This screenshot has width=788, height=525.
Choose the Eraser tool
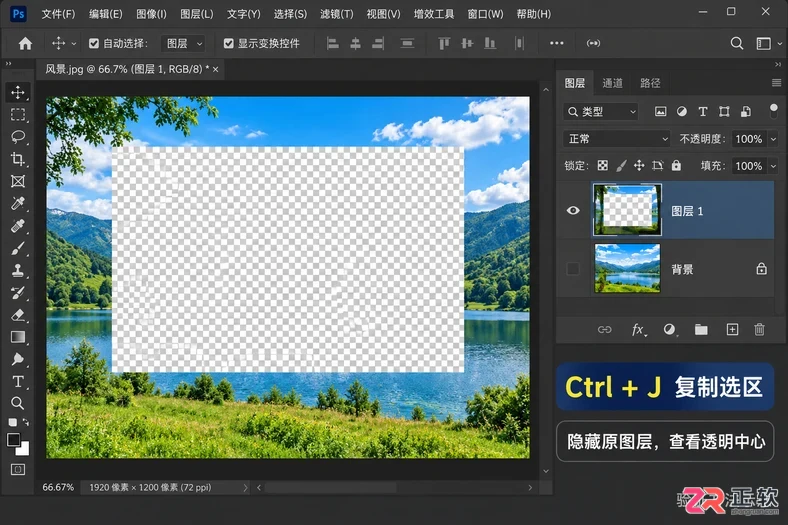coord(18,315)
